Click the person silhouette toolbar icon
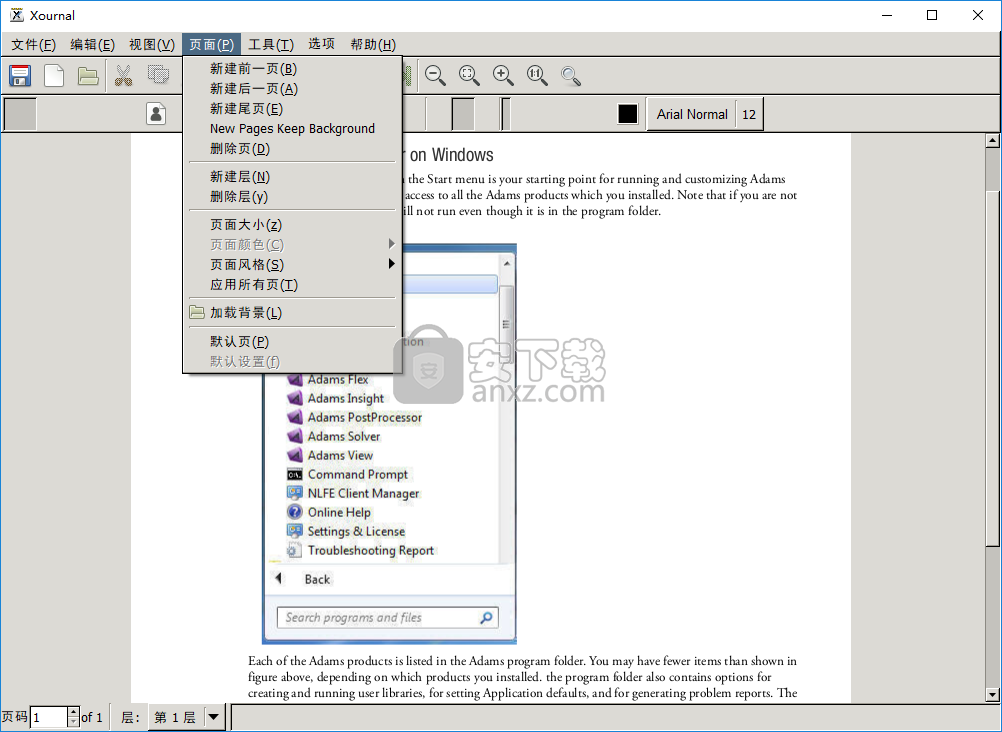 (156, 114)
